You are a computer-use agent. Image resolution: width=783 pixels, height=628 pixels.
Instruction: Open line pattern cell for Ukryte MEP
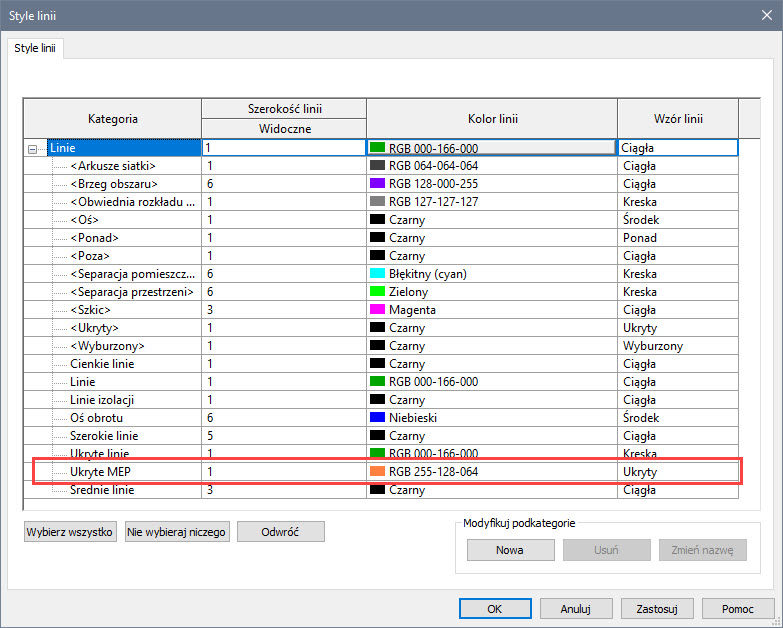coord(677,471)
